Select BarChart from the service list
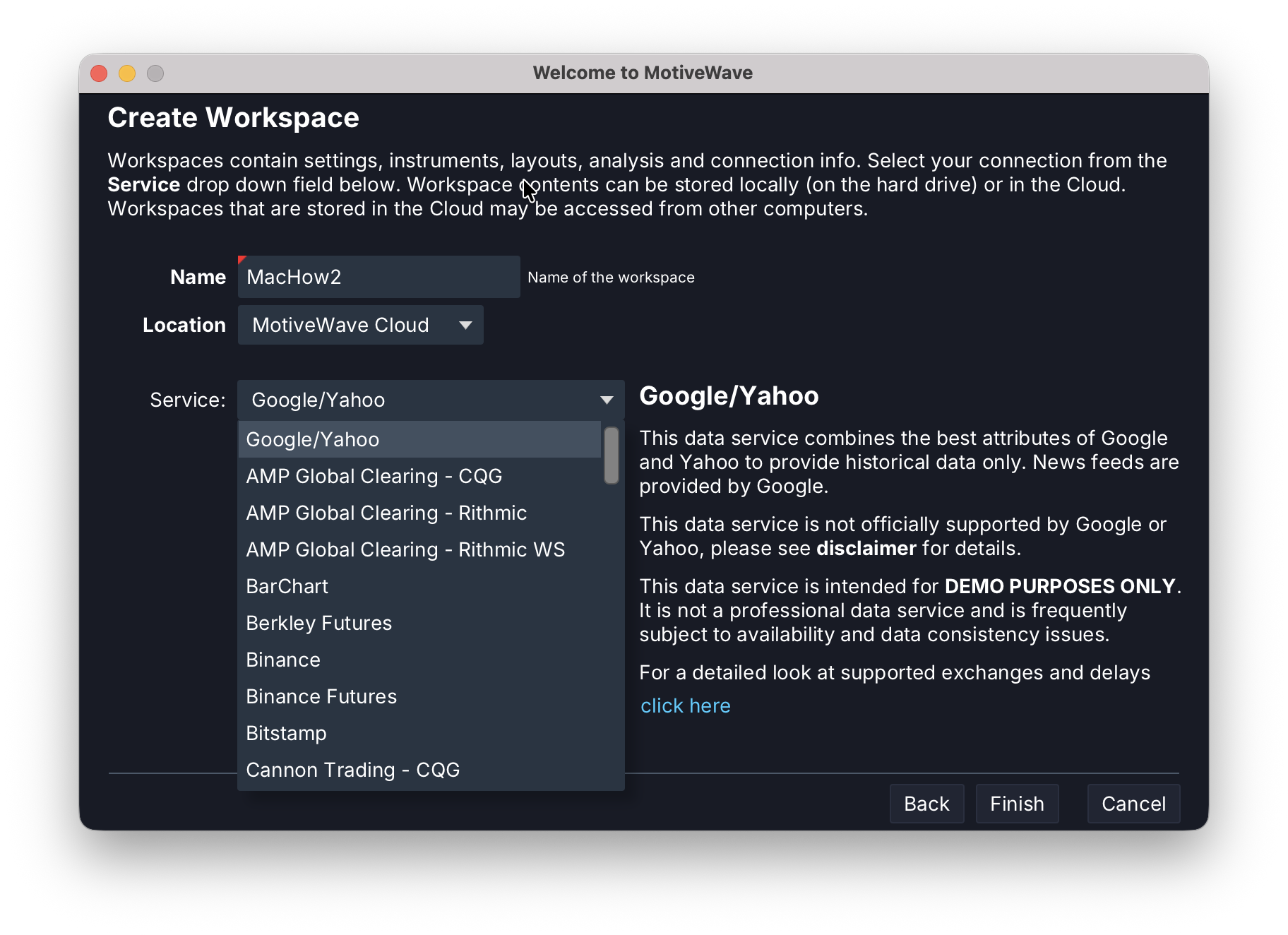 [x=419, y=586]
